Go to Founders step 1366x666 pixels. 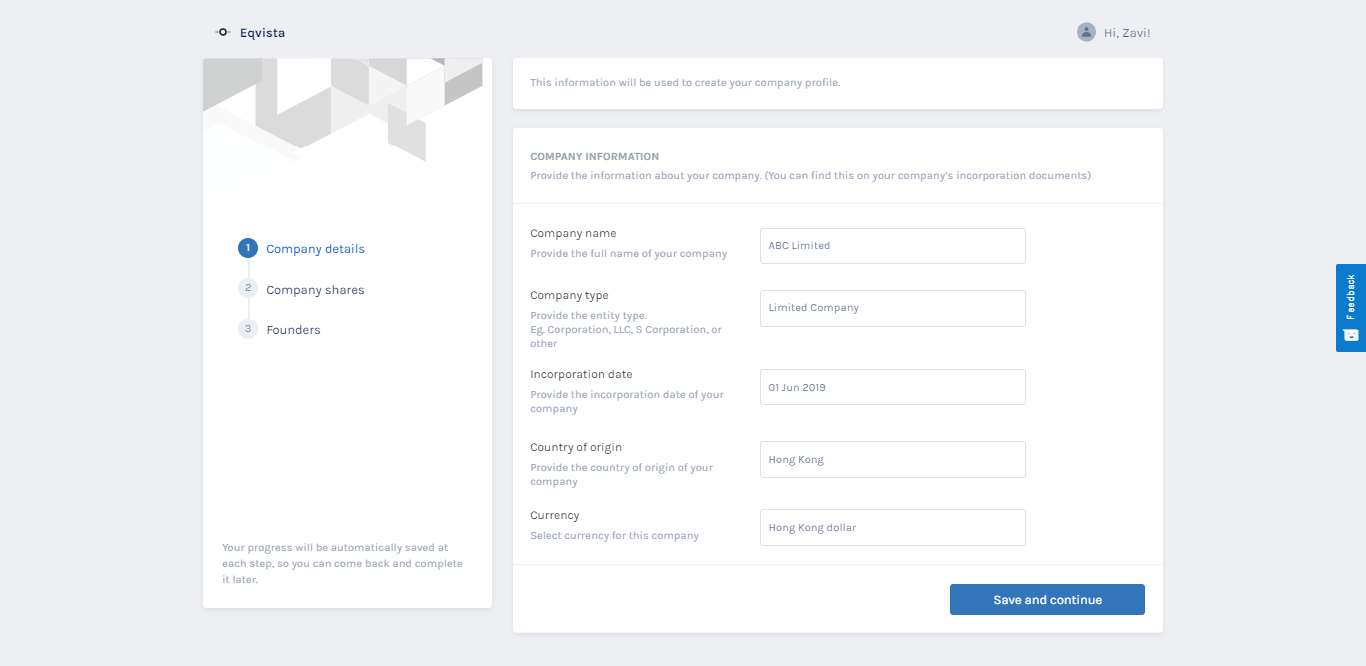[293, 330]
